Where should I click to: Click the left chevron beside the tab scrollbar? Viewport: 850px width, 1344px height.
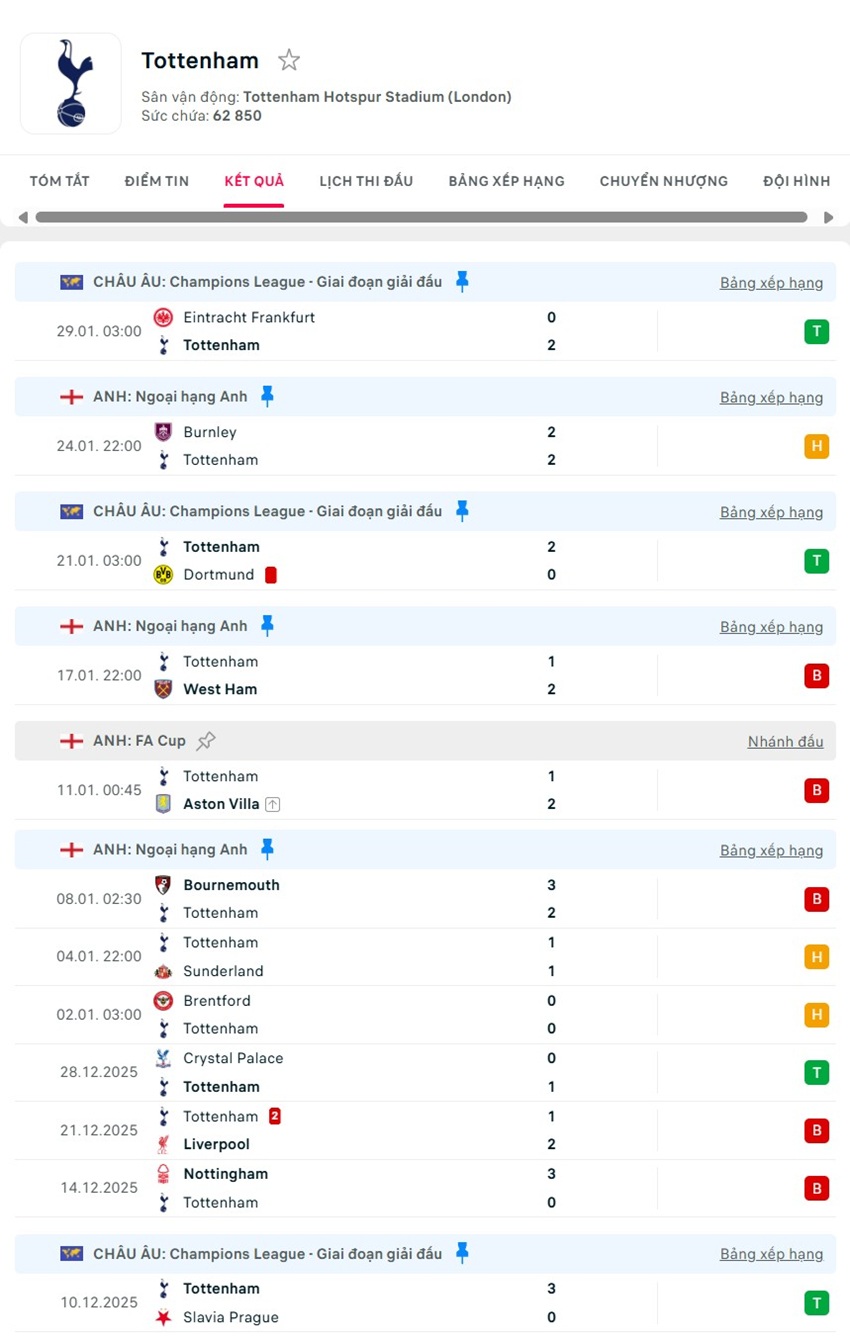coord(21,216)
